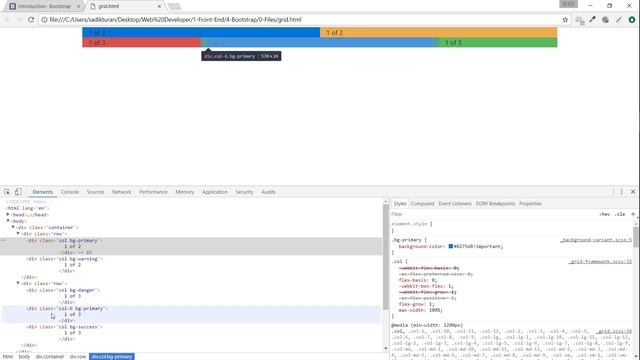Screen dimensions: 640x360
Task: Reload the page with the refresh icon
Action: point(31,20)
